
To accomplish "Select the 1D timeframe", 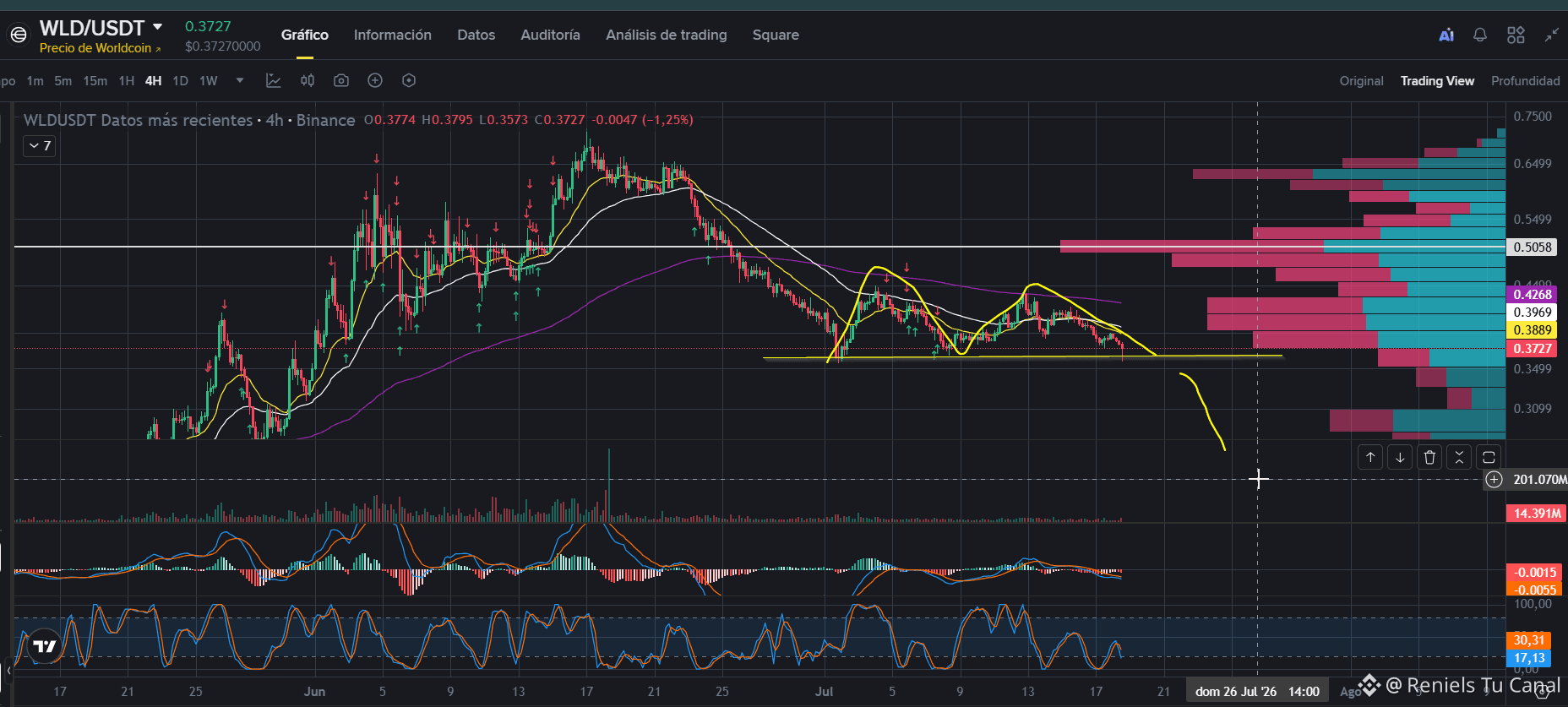I will point(180,81).
